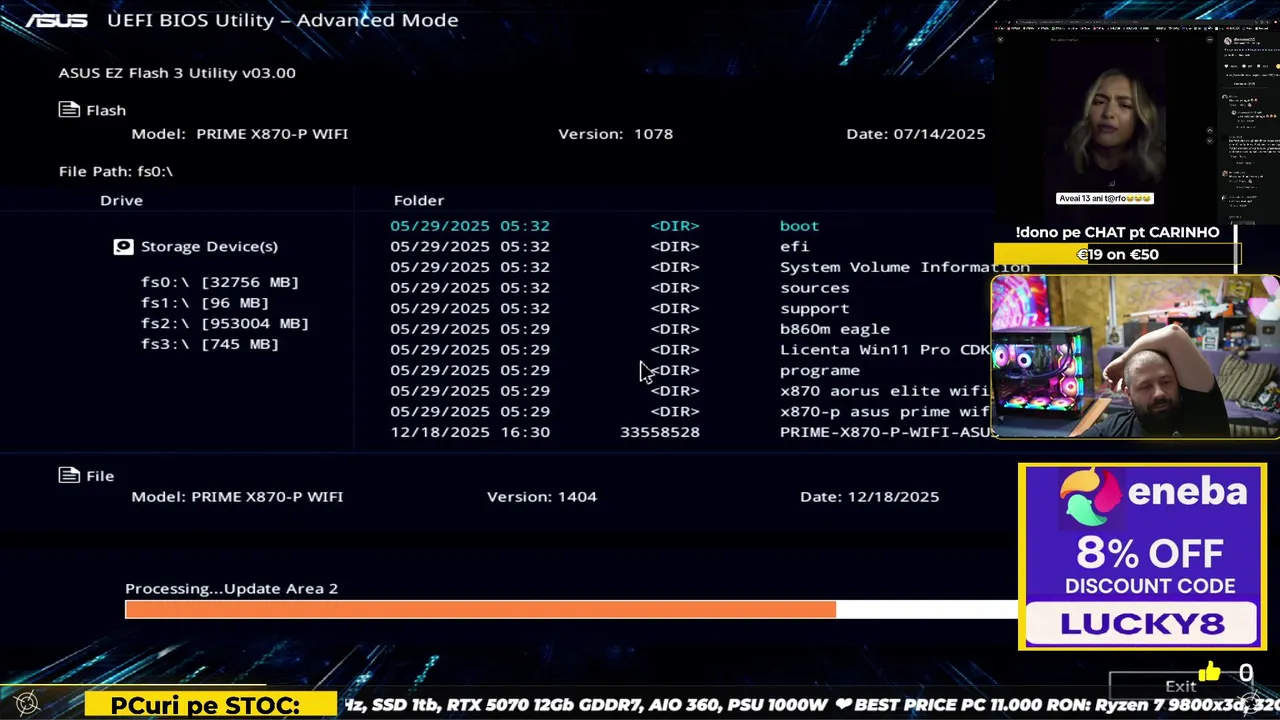Click File Version 1404 text
Viewport: 1280px width, 720px height.
click(542, 496)
